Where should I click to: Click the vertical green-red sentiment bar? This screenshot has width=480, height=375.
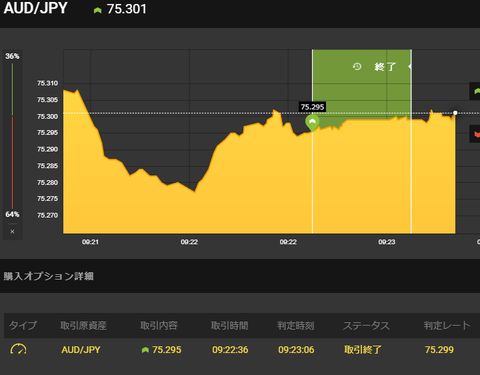point(13,136)
